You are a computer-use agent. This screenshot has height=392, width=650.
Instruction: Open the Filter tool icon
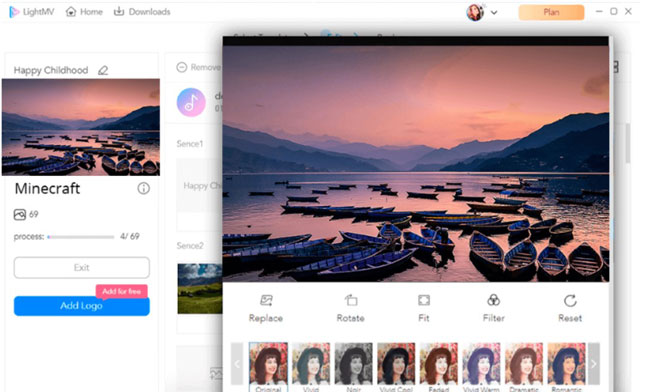(494, 300)
